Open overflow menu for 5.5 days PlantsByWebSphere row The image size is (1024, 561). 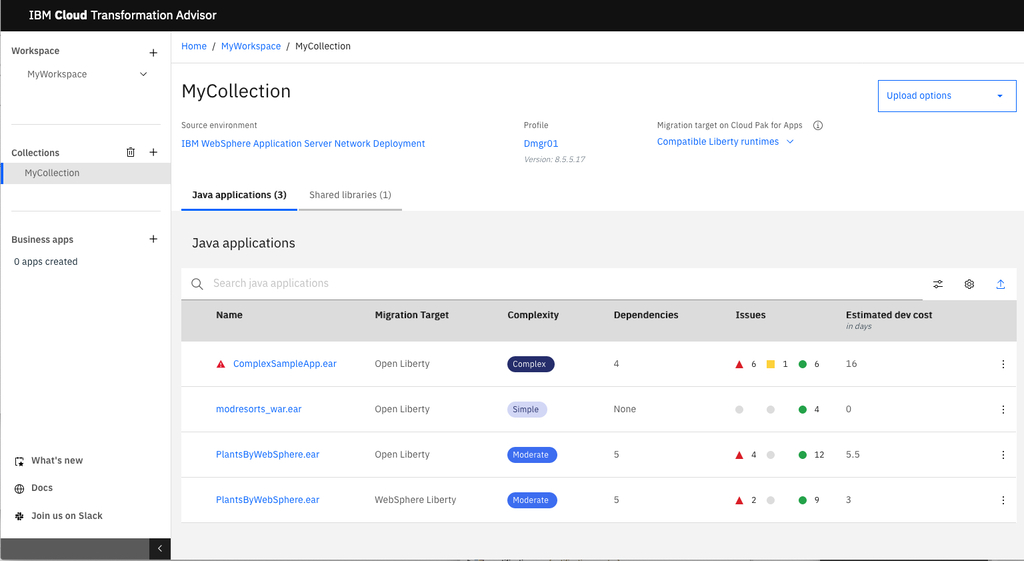(1003, 455)
